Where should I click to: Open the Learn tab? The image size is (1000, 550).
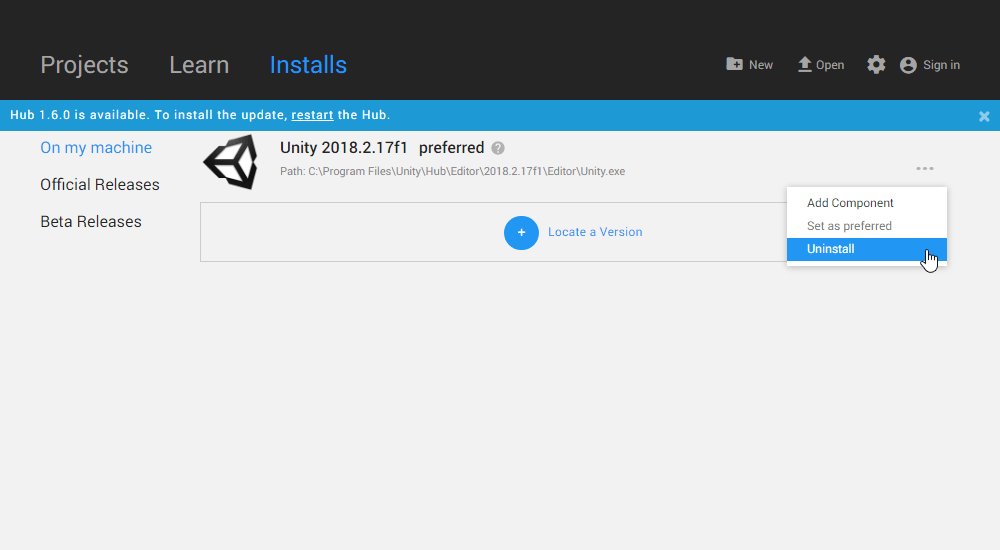[199, 65]
